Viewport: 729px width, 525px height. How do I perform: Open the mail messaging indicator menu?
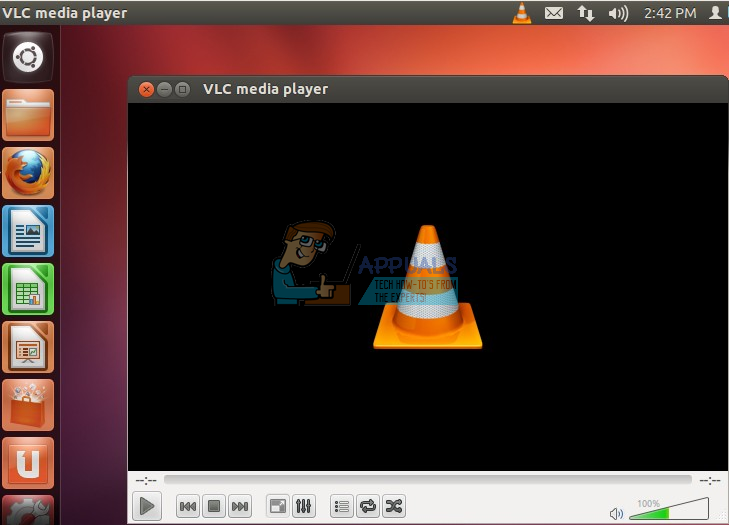[553, 13]
